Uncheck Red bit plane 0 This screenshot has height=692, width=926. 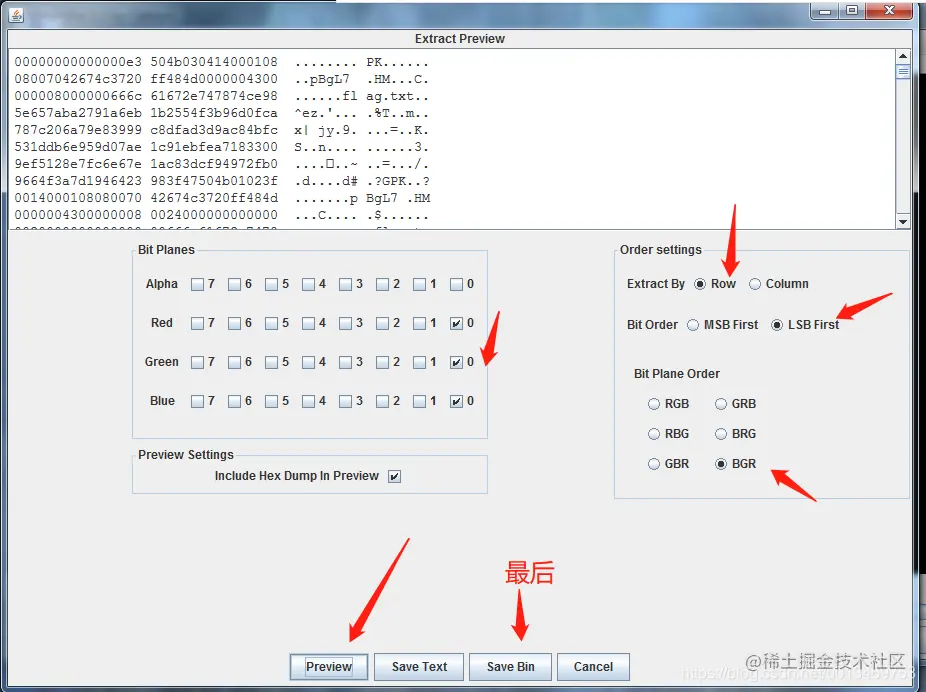coord(457,324)
